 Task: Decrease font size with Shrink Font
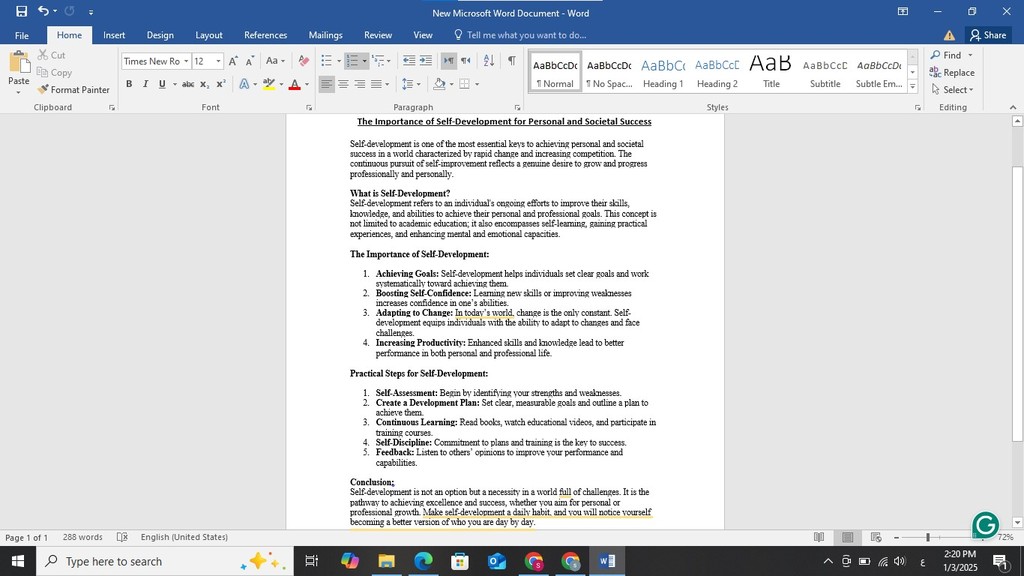coord(249,61)
